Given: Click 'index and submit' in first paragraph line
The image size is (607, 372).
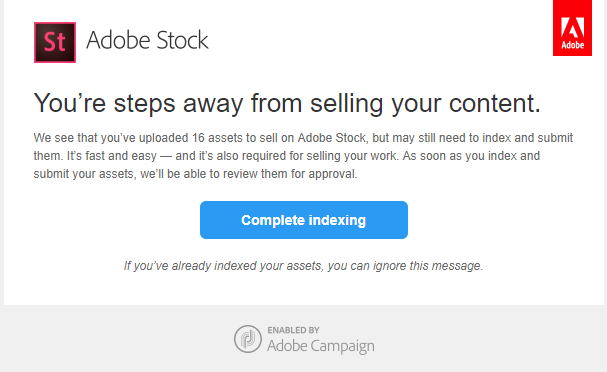Looking at the screenshot, I should (x=528, y=138).
